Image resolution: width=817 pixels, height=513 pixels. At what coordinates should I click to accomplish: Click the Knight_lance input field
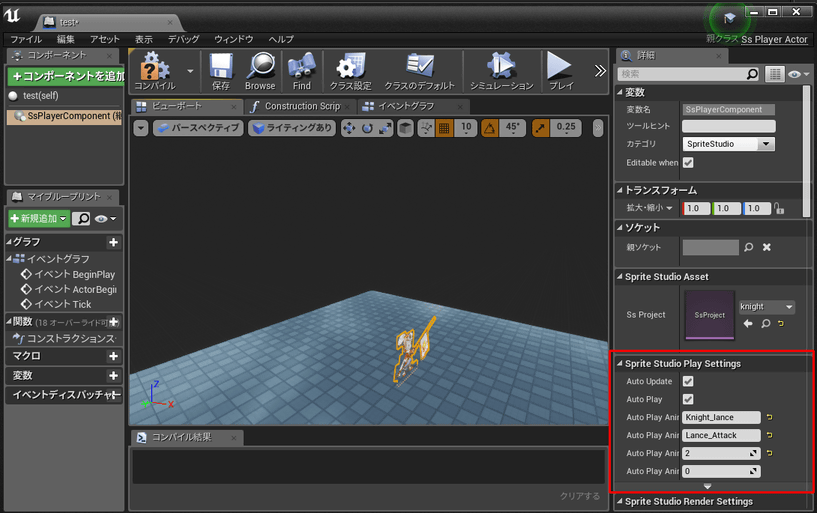[721, 418]
